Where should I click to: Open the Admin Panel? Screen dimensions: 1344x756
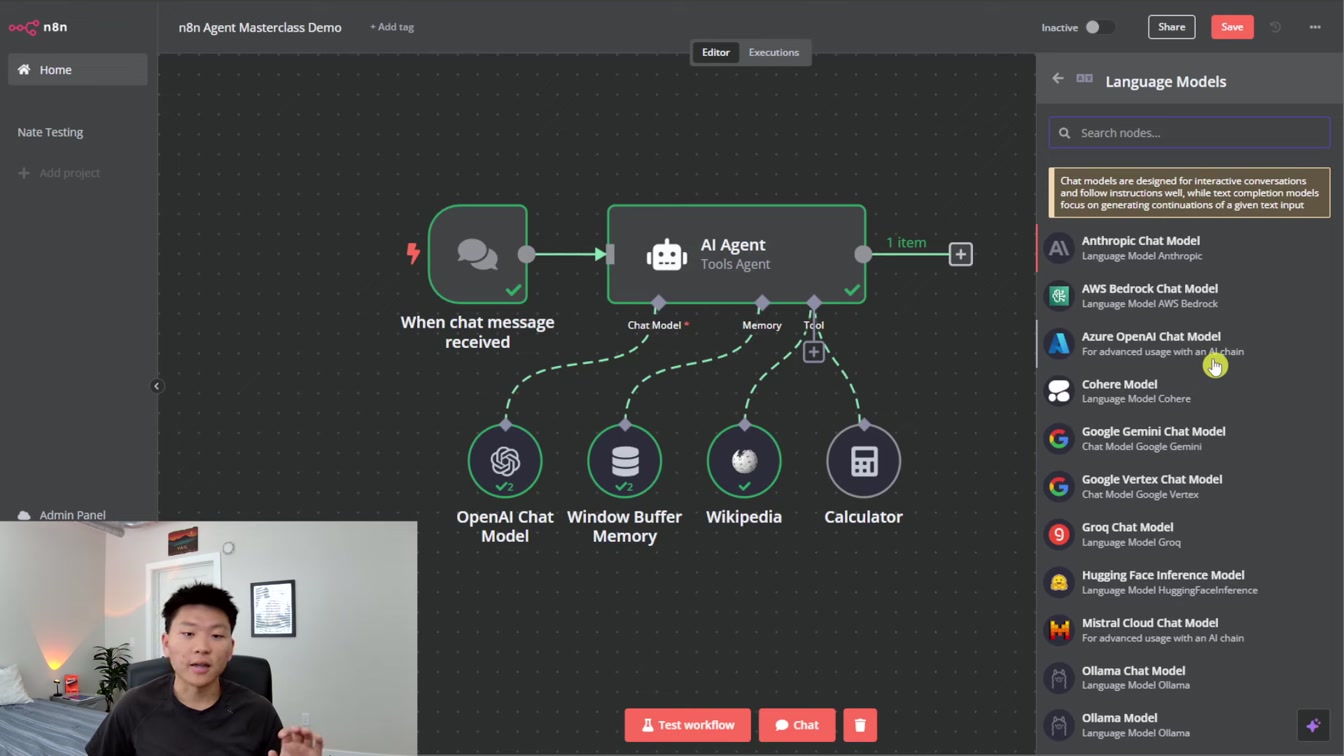tap(62, 514)
